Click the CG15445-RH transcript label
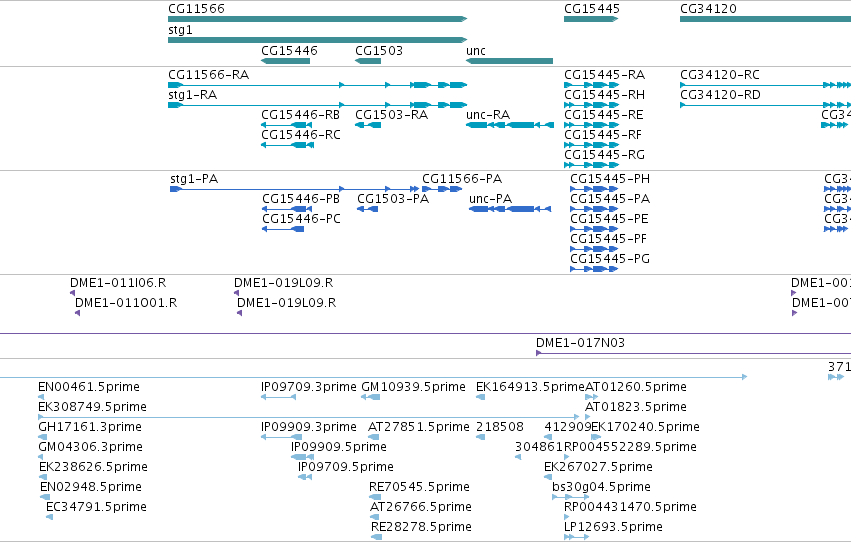This screenshot has height=542, width=851. [605, 95]
